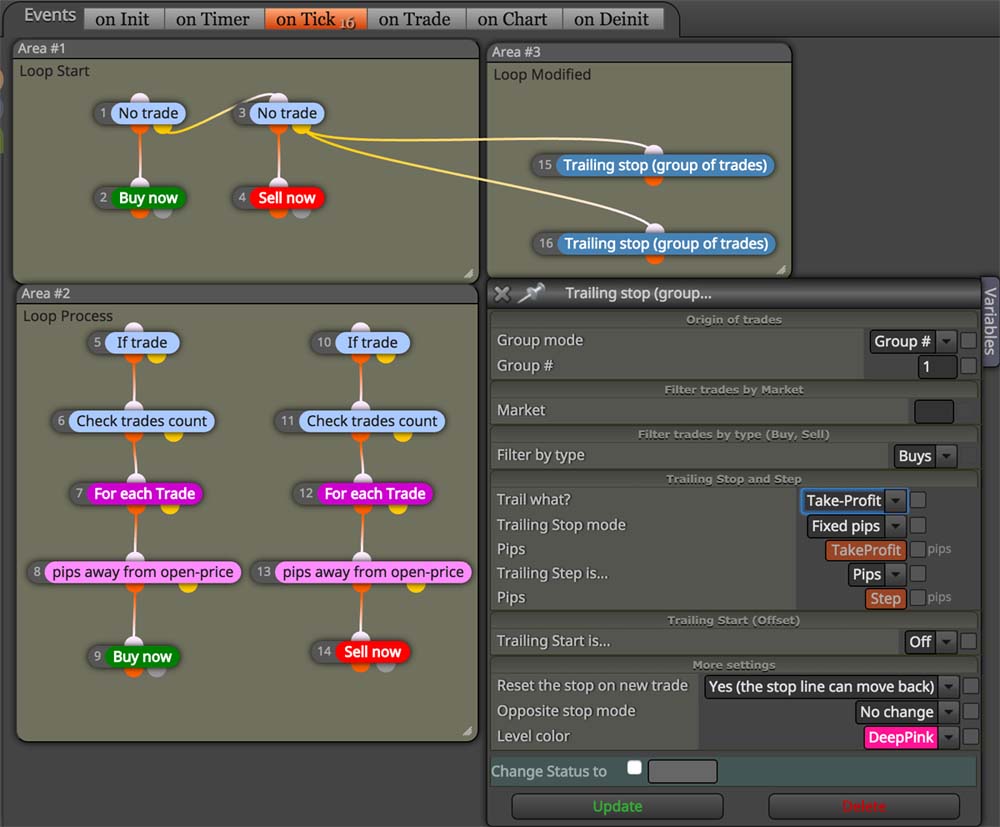Close the Trailing stop properties panel
This screenshot has width=1000, height=827.
[502, 293]
